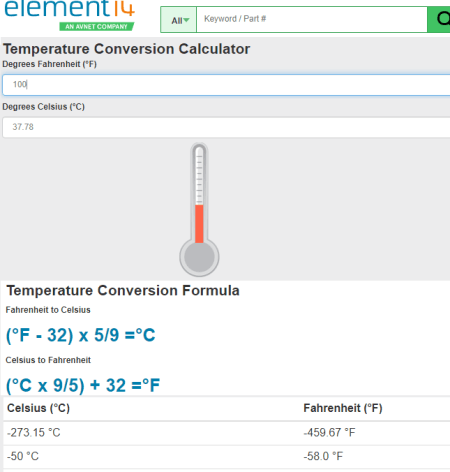Click the Celsius (°C) column header
450x472 pixels.
pos(38,408)
